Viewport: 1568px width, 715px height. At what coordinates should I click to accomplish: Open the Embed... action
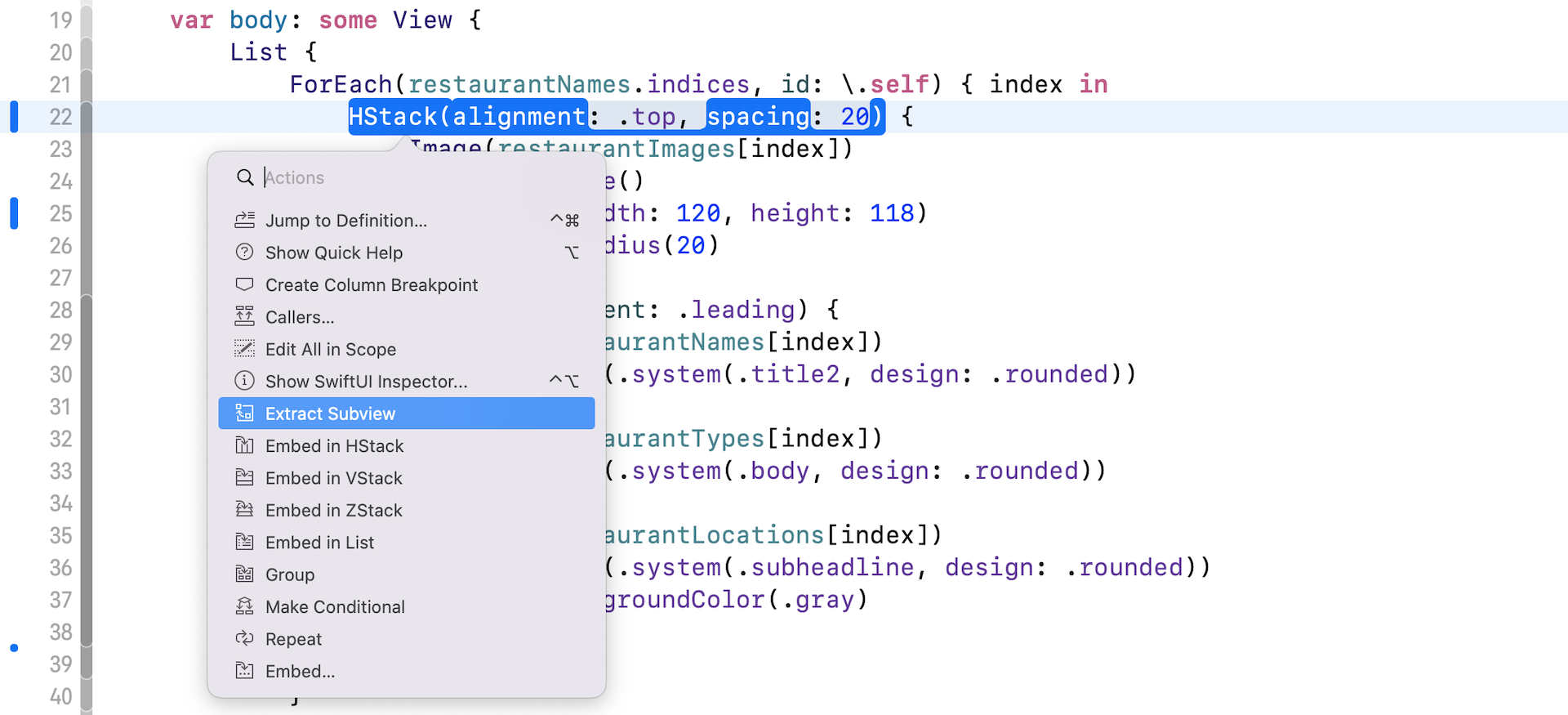[300, 672]
